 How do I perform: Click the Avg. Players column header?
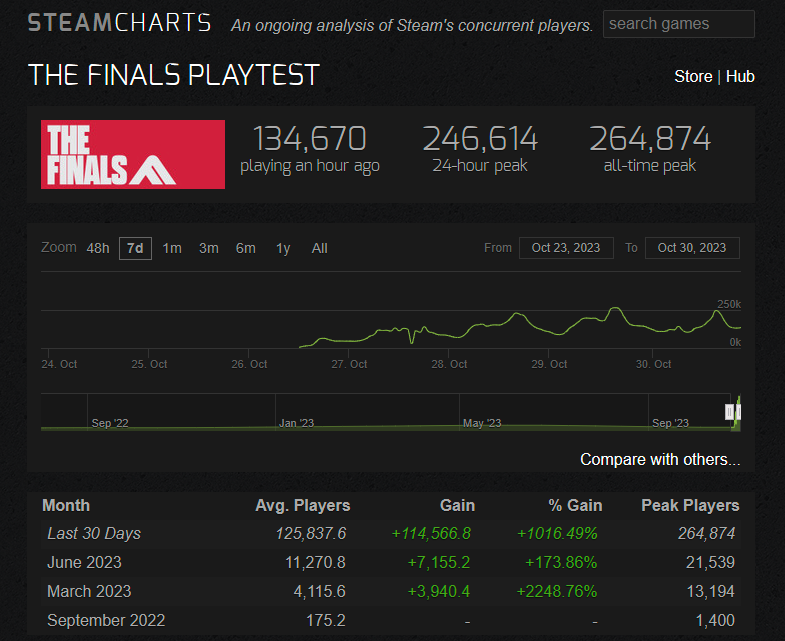(x=302, y=505)
